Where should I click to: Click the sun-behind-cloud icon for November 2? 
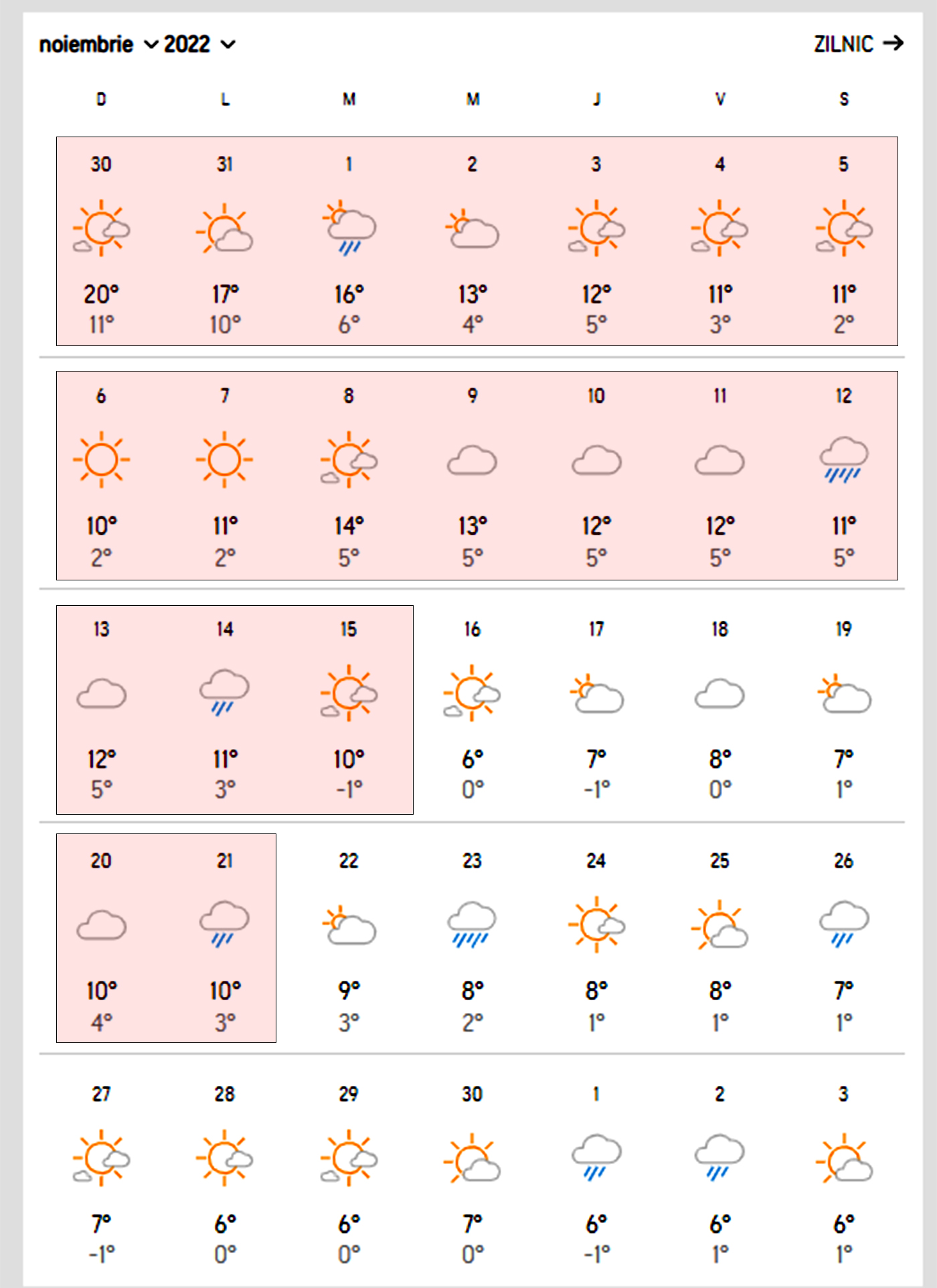[x=473, y=230]
